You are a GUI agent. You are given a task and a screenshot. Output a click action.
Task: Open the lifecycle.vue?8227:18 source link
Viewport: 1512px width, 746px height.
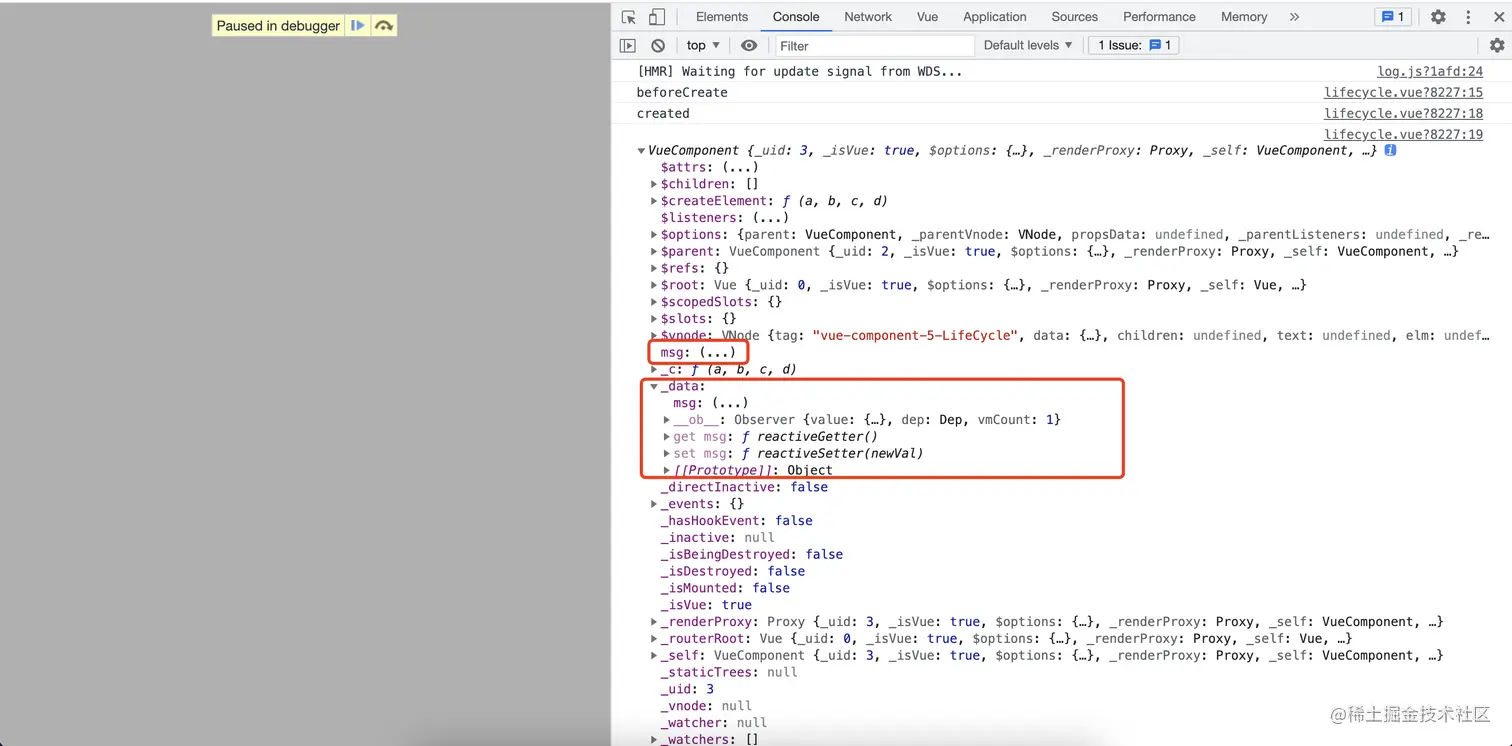pyautogui.click(x=1404, y=114)
